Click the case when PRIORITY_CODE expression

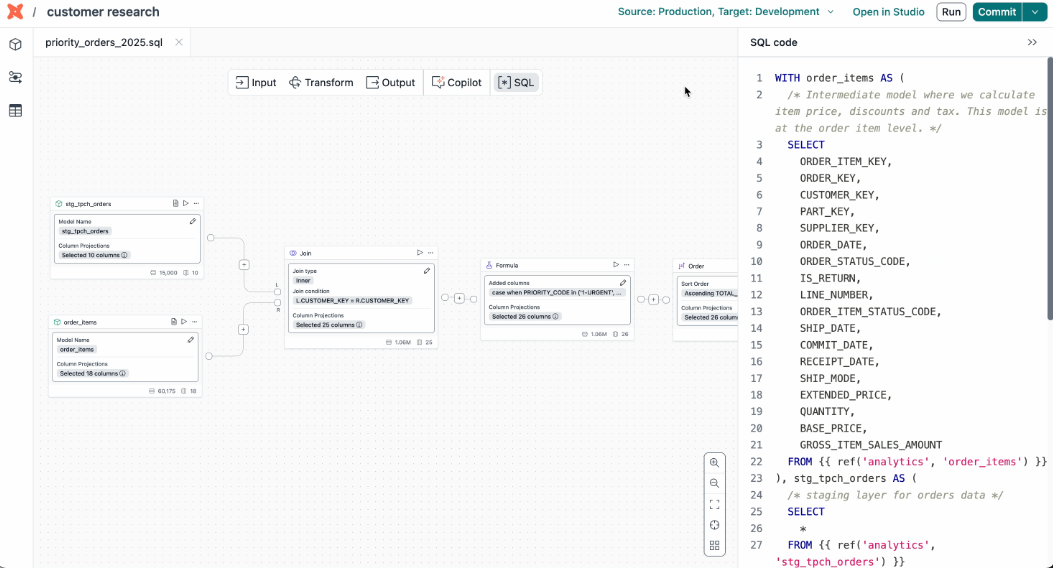[557, 292]
